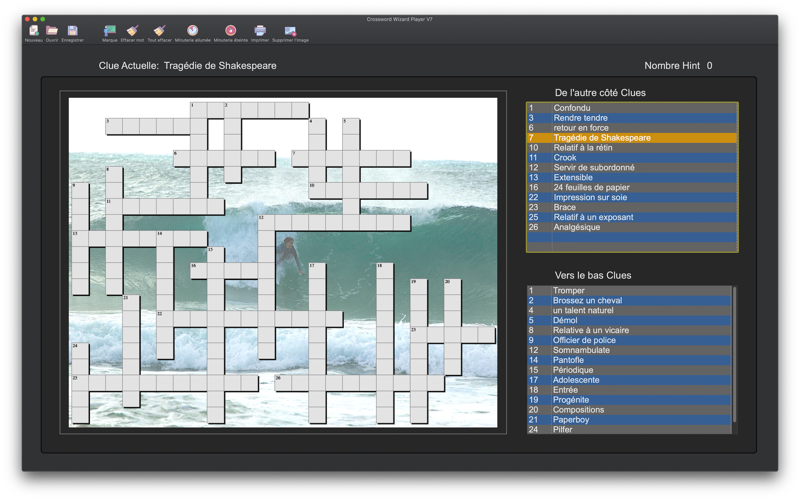
Task: Select across clue 16 24 feuilles de papier
Action: (x=632, y=187)
